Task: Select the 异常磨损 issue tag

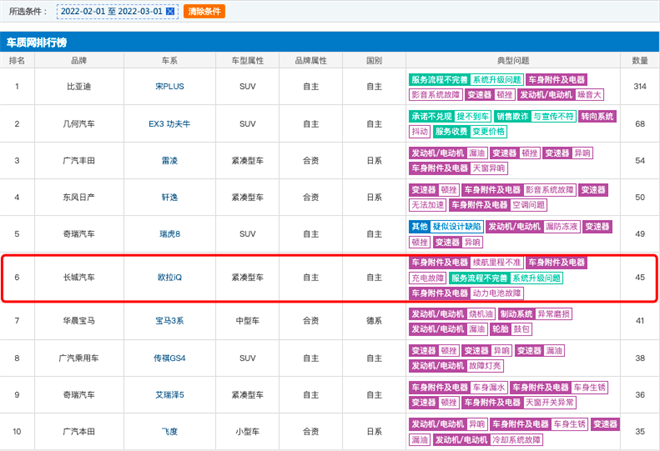Action: (554, 314)
